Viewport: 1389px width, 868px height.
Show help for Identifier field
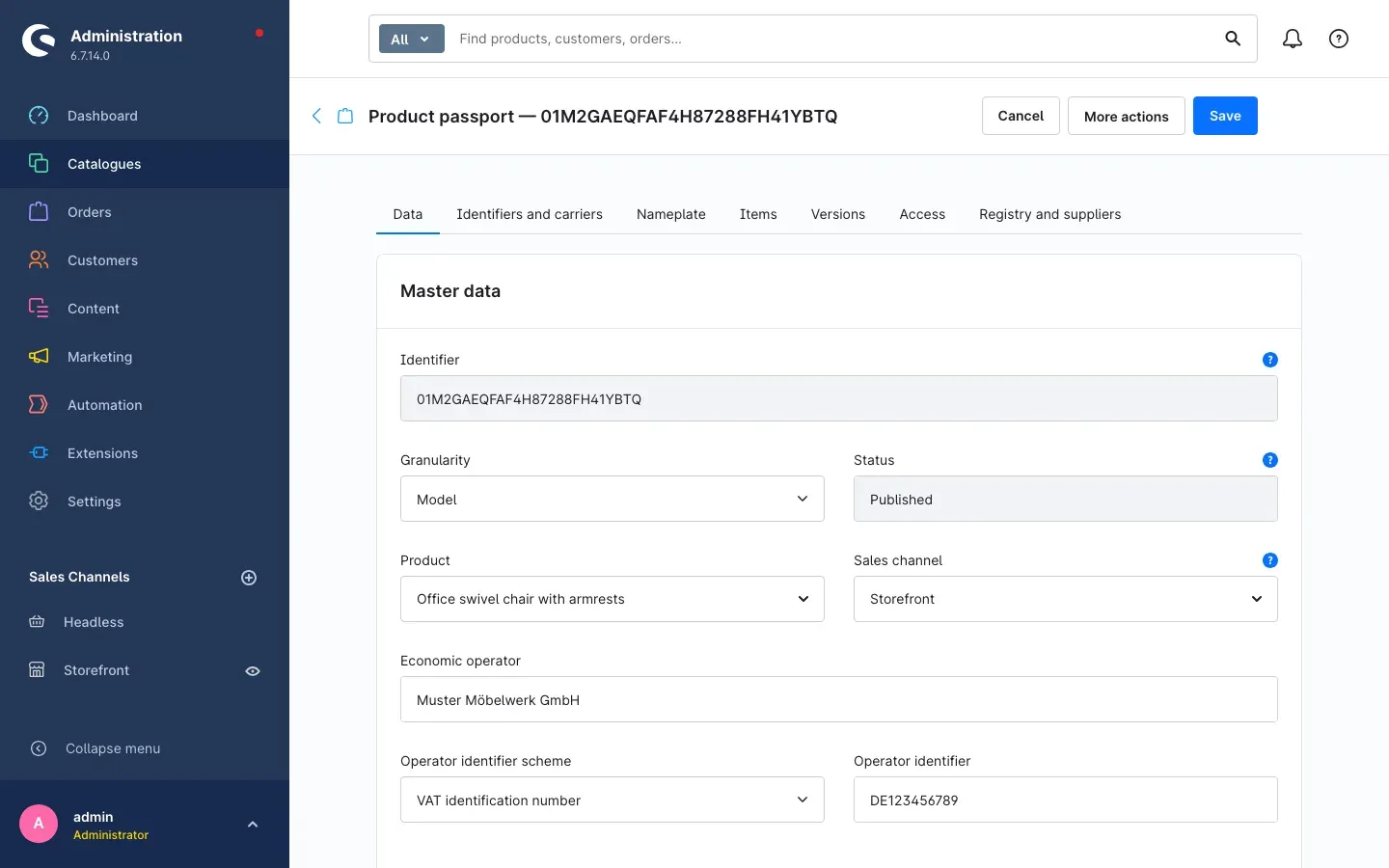[x=1270, y=360]
